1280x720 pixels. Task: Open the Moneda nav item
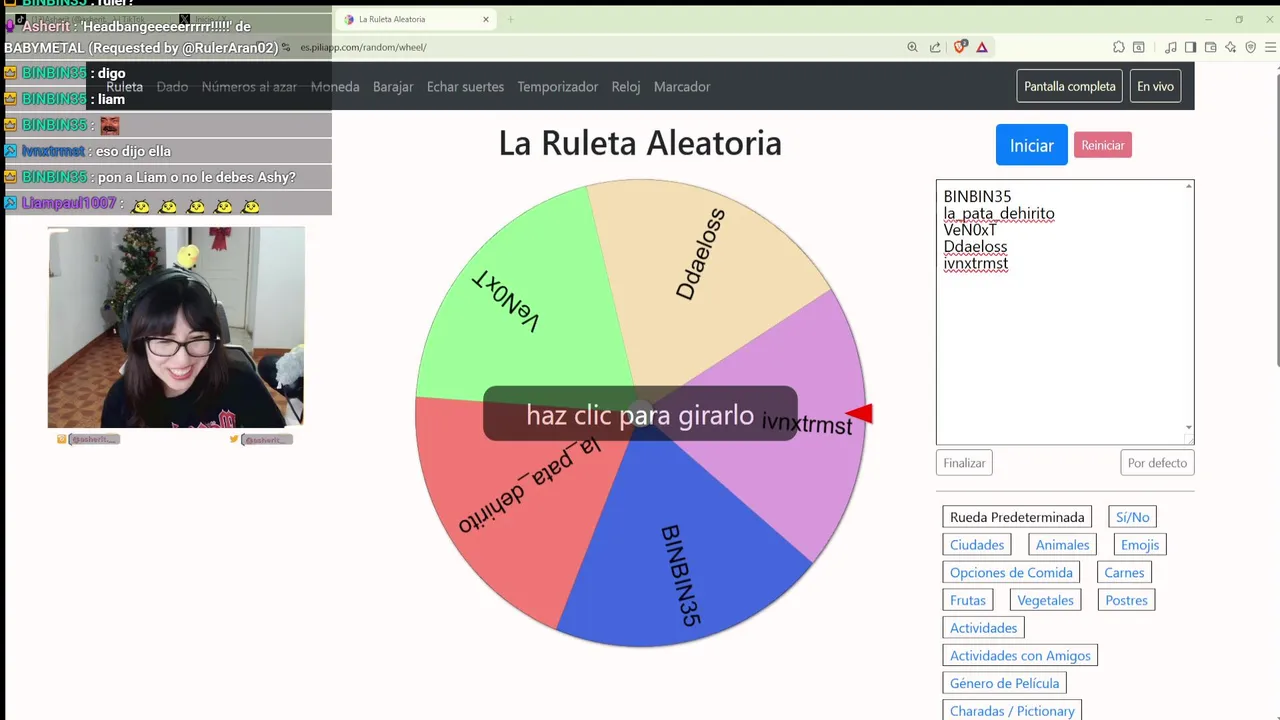tap(335, 87)
